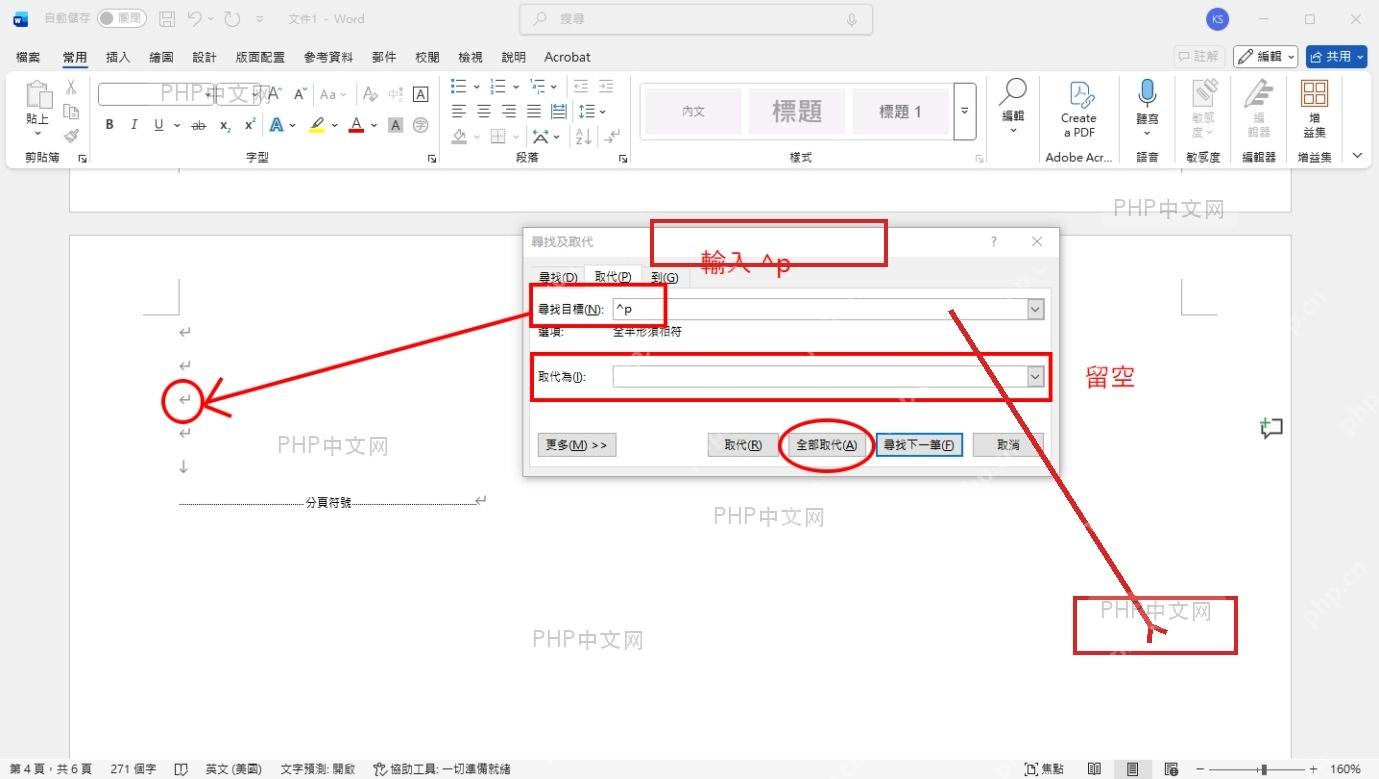Decrease paragraph indent

[x=581, y=86]
